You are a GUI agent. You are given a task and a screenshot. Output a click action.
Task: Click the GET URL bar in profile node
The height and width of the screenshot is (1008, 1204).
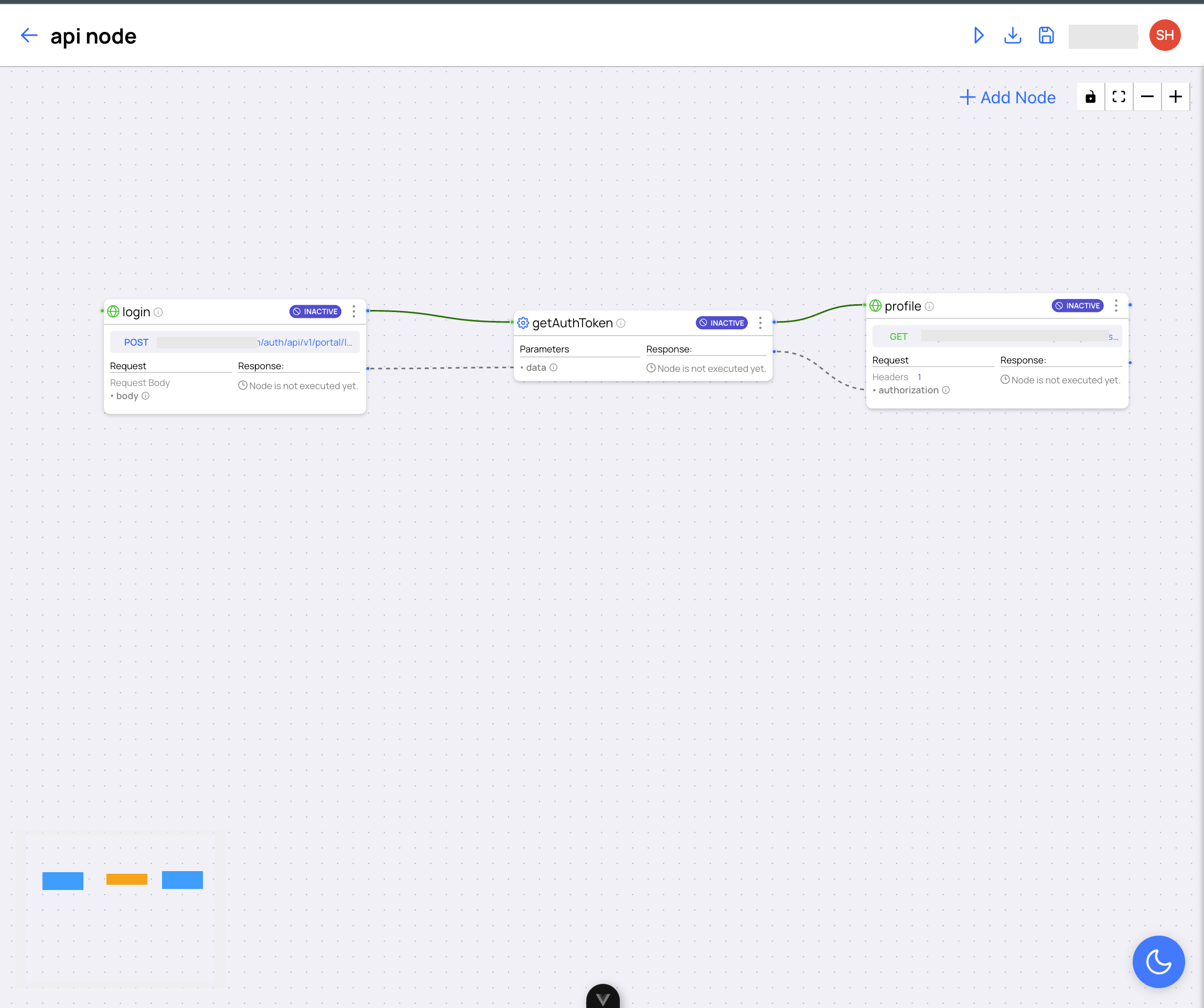pos(997,337)
